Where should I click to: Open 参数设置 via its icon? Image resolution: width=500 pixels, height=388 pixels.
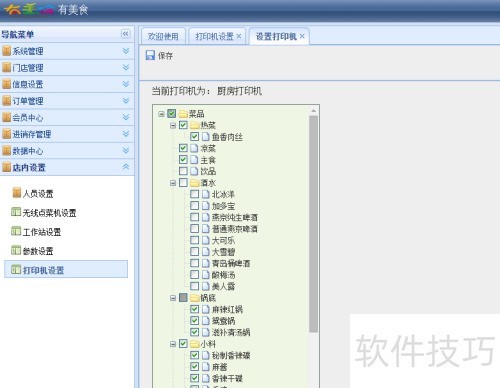(16, 250)
